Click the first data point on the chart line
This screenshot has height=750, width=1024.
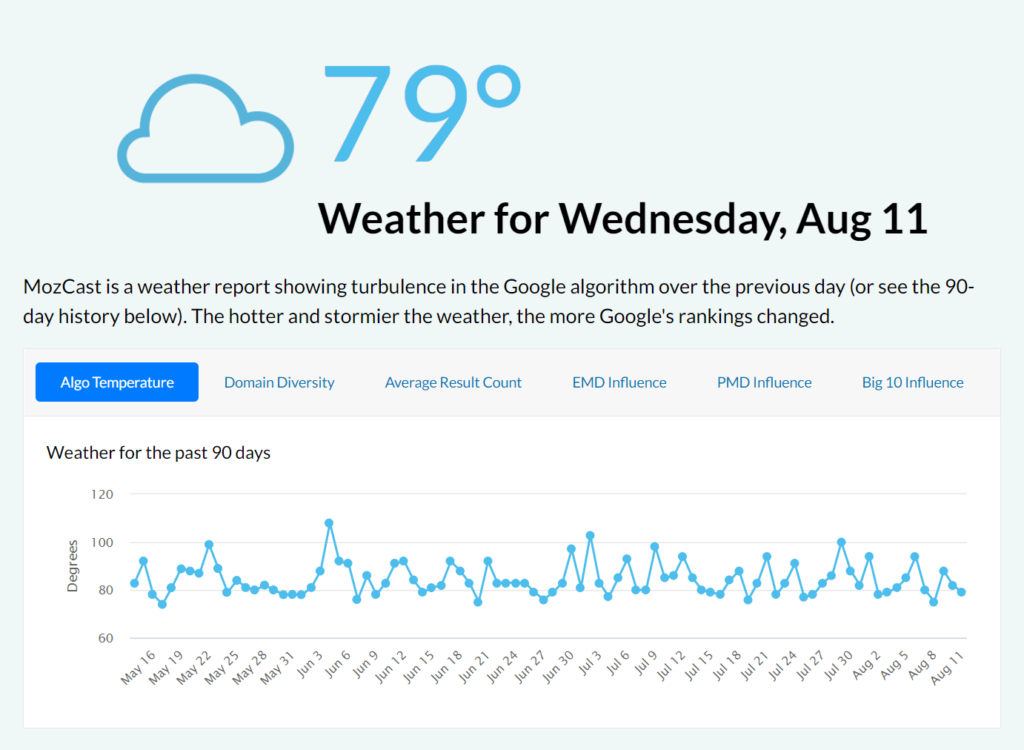(134, 583)
